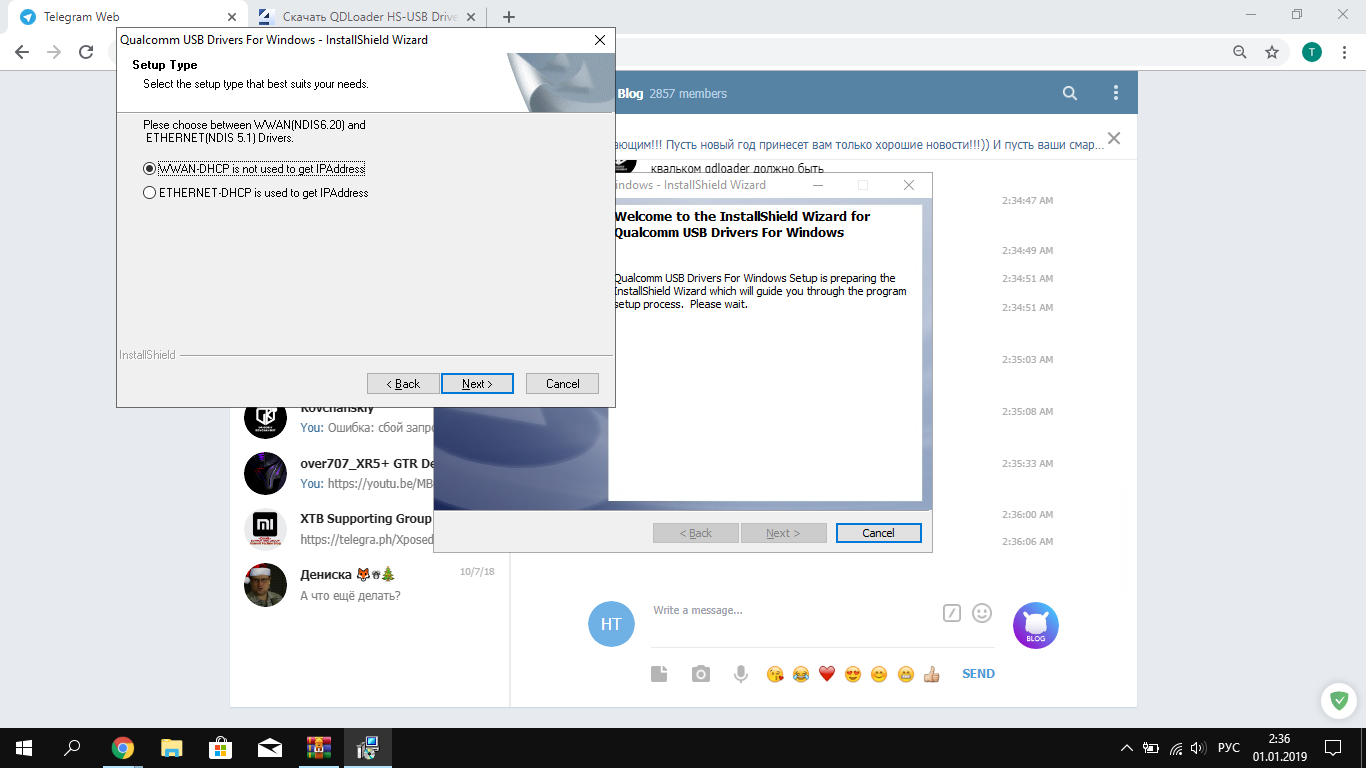Insert grinning face emoji
Screen dimensions: 1366x768
point(906,674)
